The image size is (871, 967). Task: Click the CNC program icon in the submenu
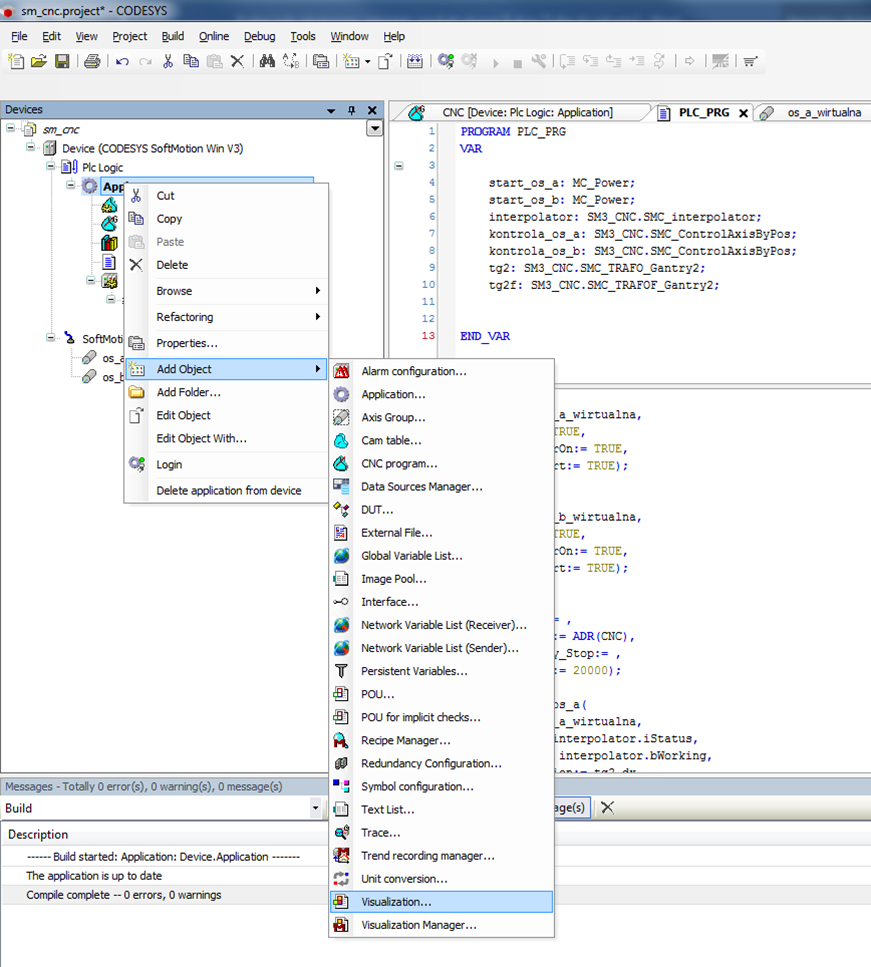point(341,464)
